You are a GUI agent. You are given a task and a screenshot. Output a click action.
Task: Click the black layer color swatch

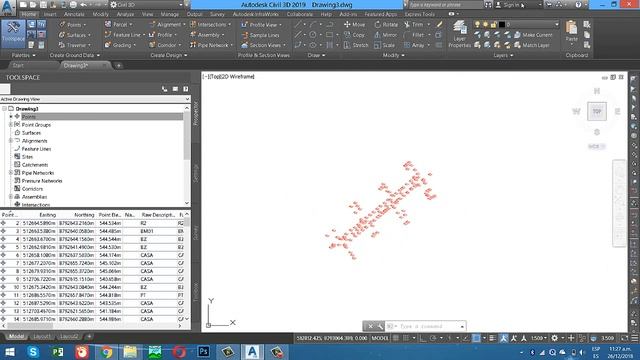(502, 24)
